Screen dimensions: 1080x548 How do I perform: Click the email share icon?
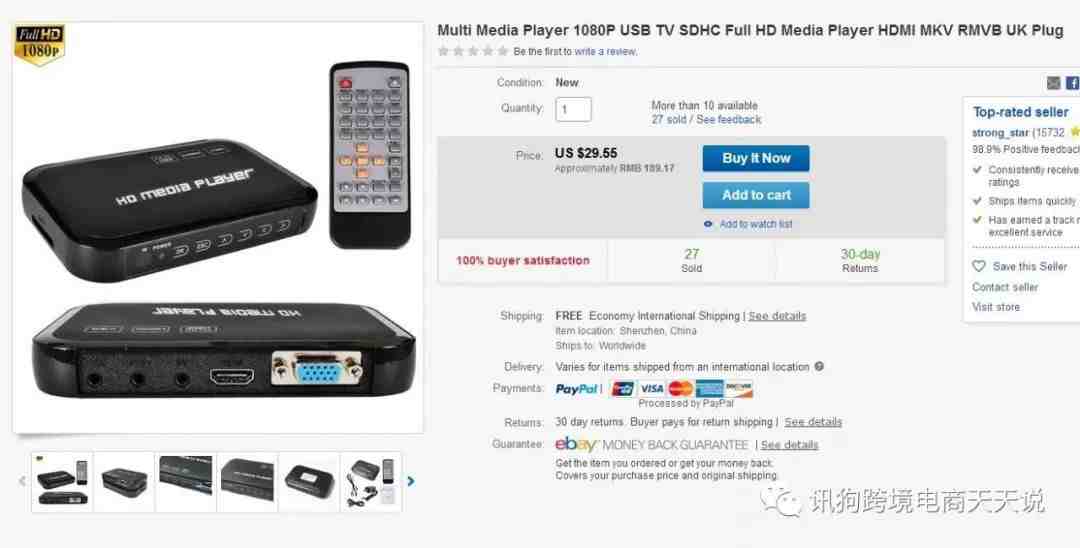(x=1054, y=83)
